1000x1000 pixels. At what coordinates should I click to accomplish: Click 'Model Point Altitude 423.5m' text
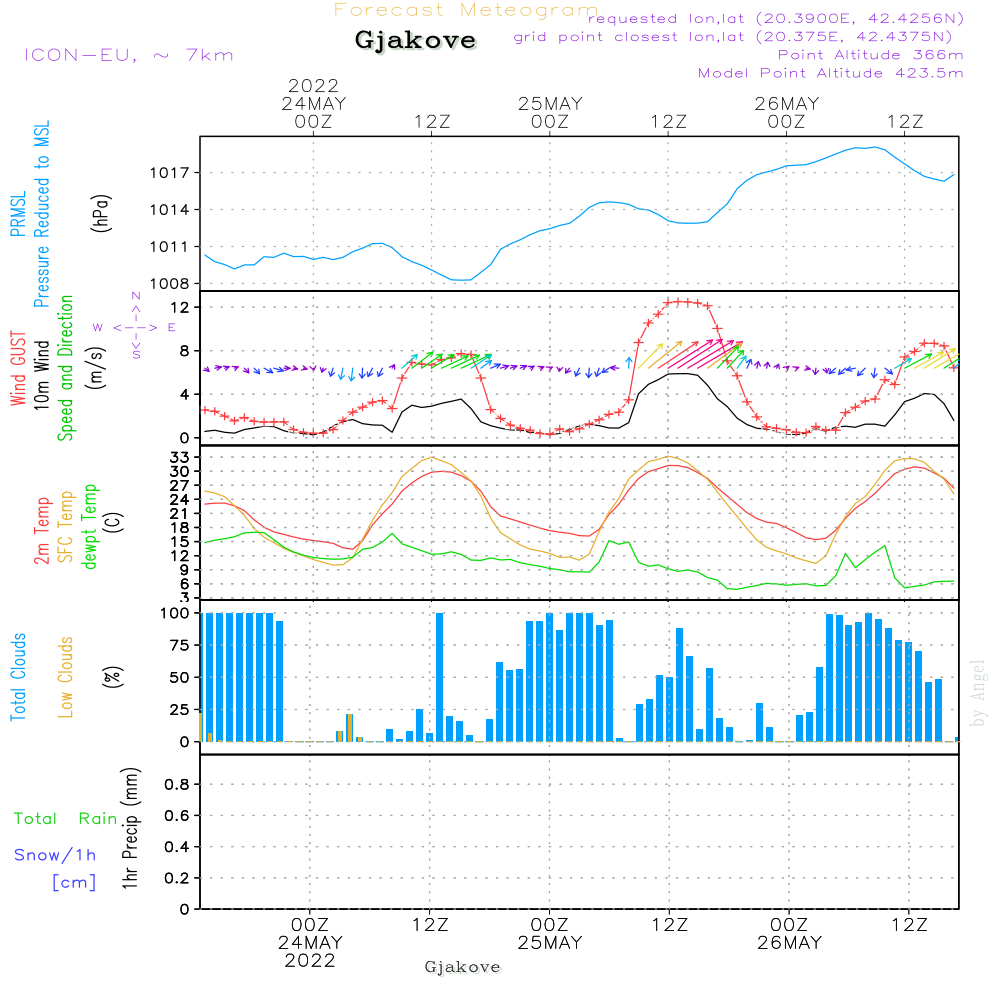tap(830, 73)
